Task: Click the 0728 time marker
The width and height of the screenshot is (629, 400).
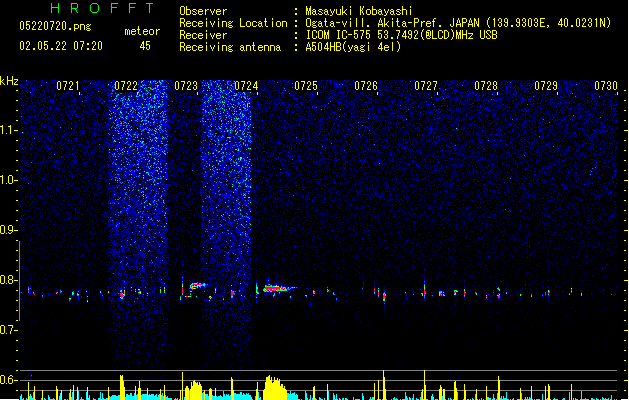Action: pos(486,86)
